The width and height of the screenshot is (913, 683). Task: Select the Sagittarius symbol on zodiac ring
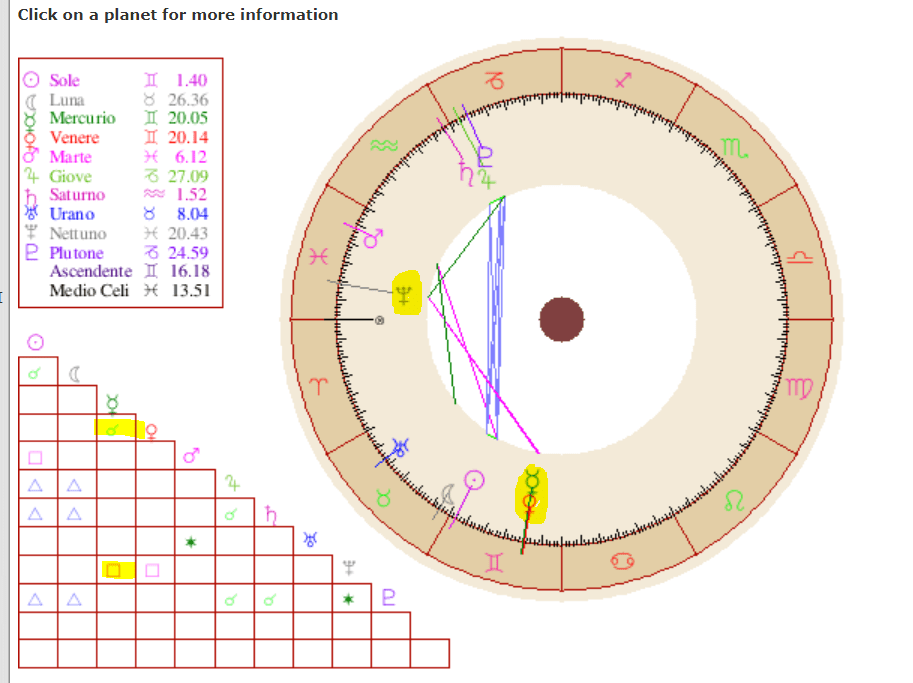624,79
